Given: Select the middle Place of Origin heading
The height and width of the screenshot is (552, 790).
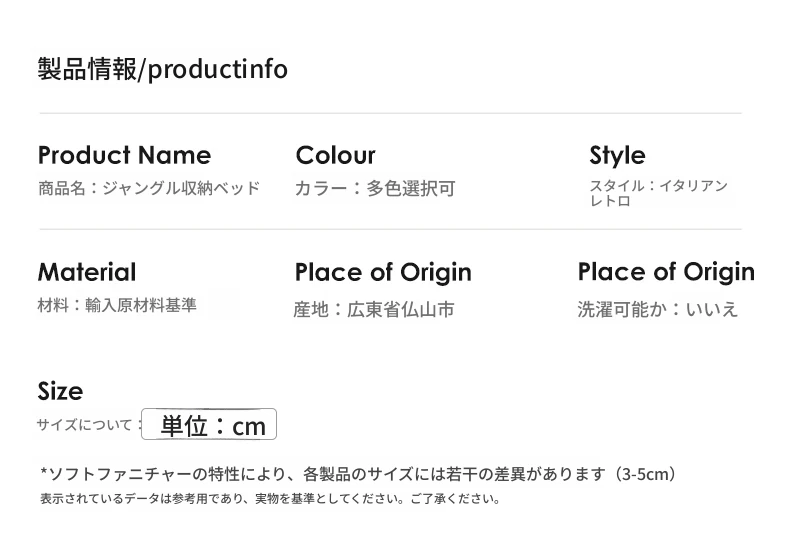Looking at the screenshot, I should (x=383, y=272).
